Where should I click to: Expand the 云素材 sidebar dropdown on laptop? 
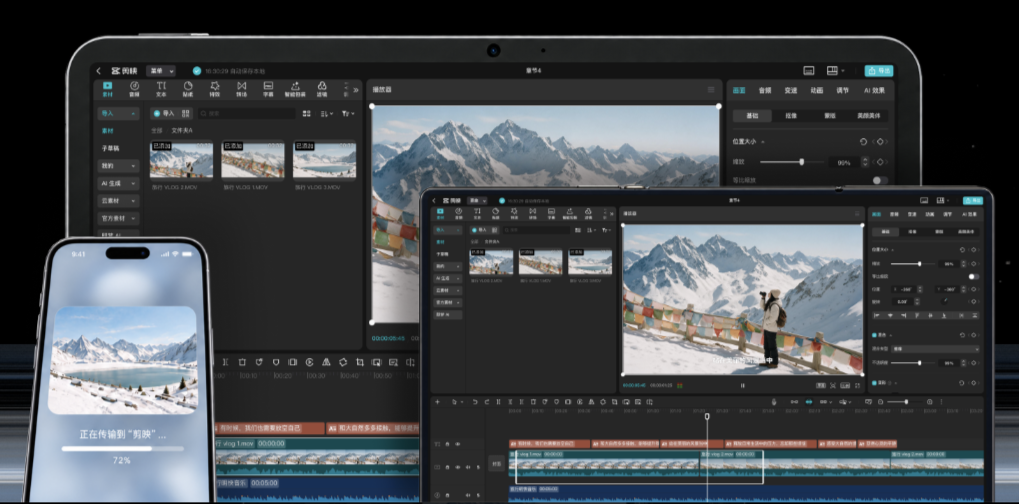coord(118,201)
